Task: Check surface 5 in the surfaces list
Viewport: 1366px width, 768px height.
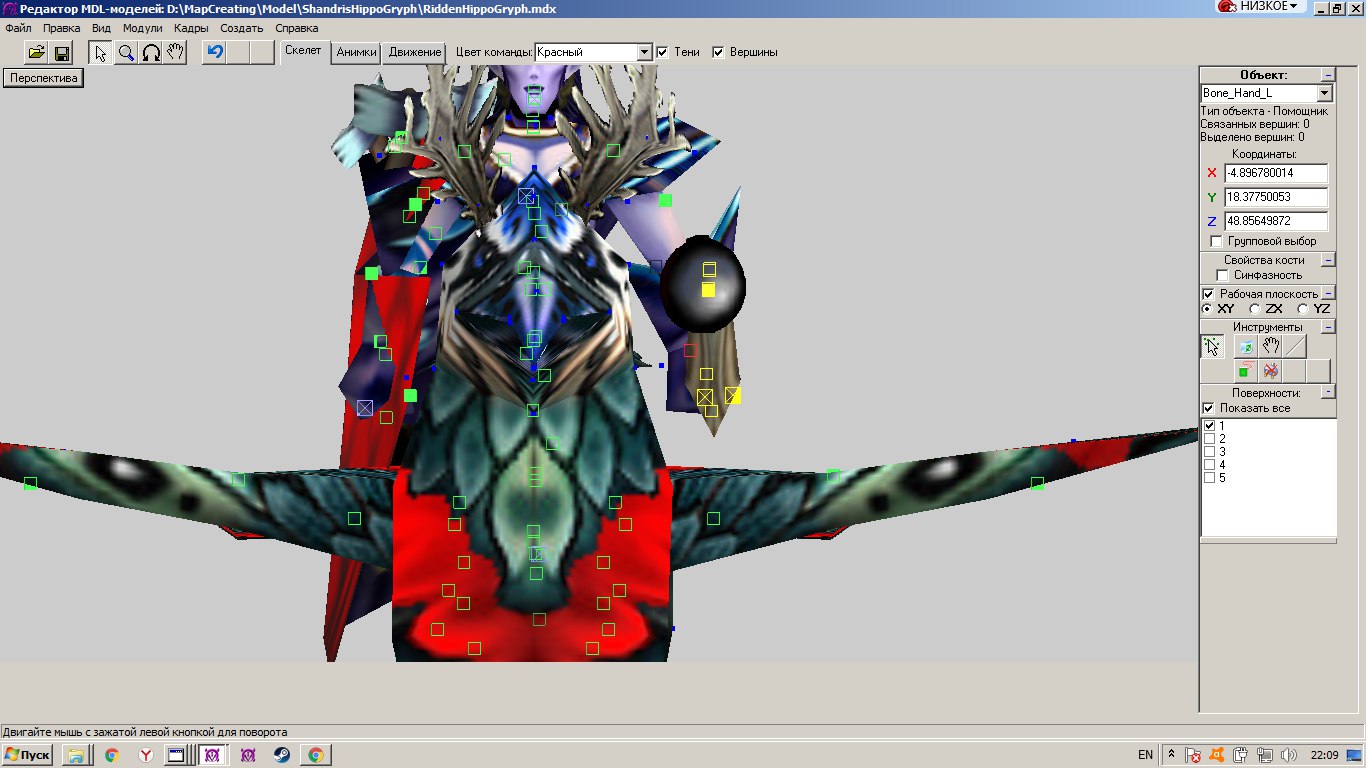Action: tap(1210, 478)
